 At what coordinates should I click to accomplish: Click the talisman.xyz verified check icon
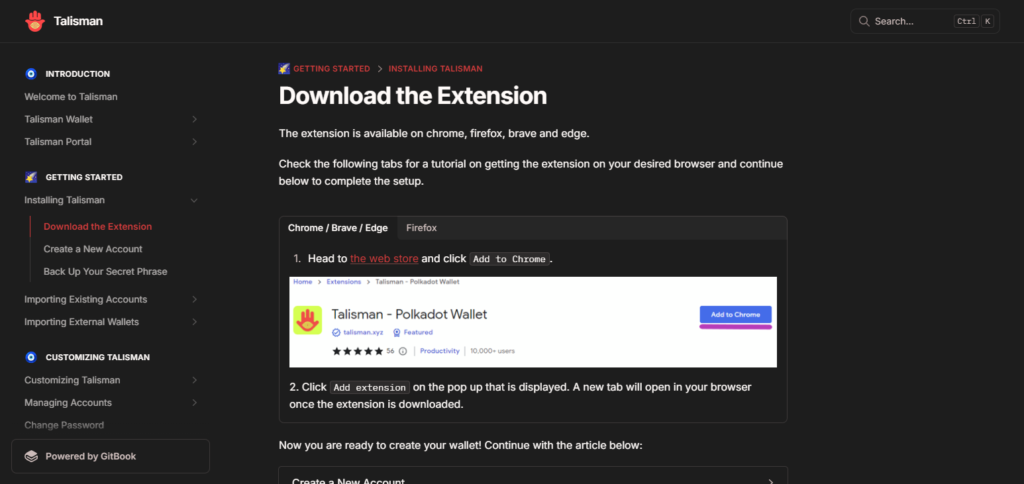coord(336,332)
